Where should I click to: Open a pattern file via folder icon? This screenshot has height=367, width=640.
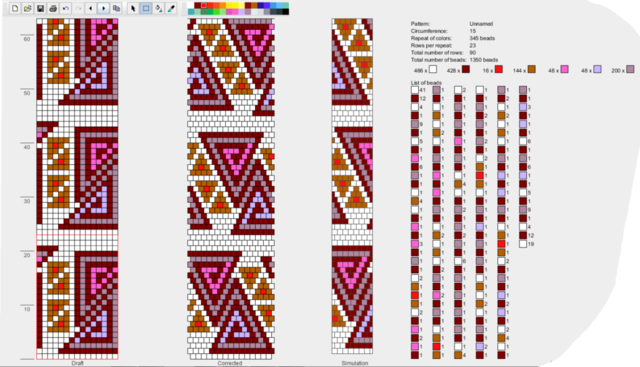28,8
